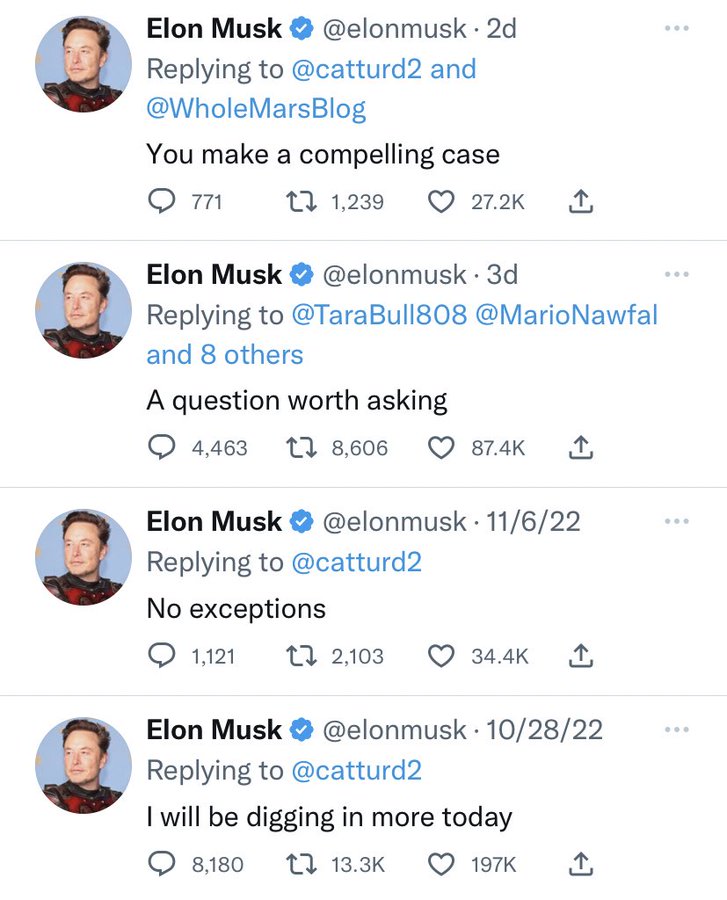Open more options for the 11/6/22 tweet
This screenshot has width=727, height=900.
click(x=677, y=521)
